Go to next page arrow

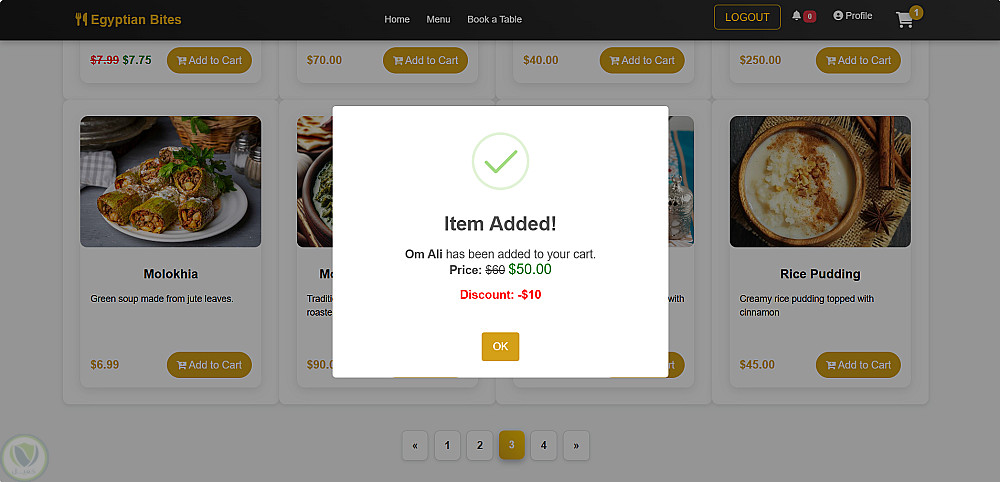coord(575,445)
